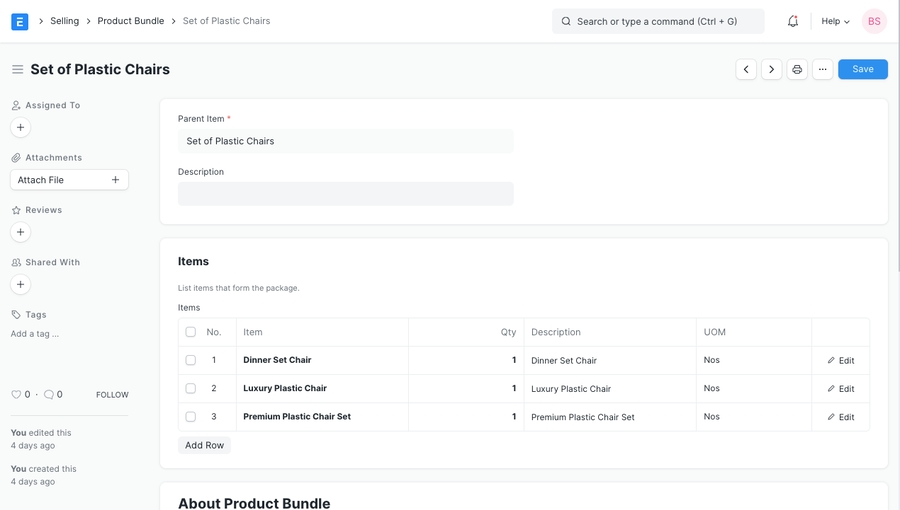Image resolution: width=900 pixels, height=510 pixels.
Task: Edit the Dinner Set Chair row
Action: point(841,360)
